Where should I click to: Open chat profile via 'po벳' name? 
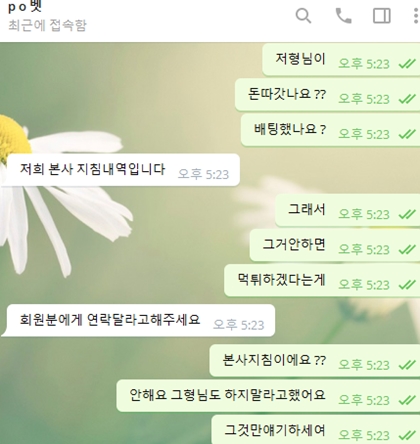[x=25, y=7]
